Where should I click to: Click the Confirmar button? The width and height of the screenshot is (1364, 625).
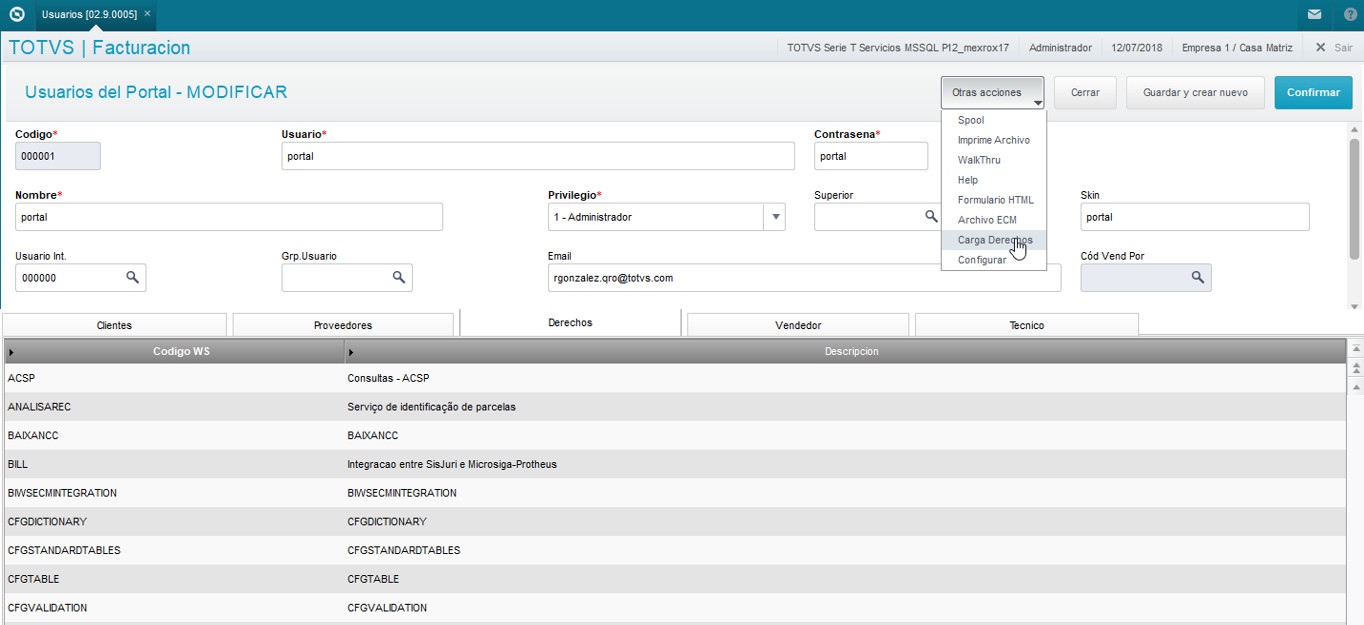1313,92
